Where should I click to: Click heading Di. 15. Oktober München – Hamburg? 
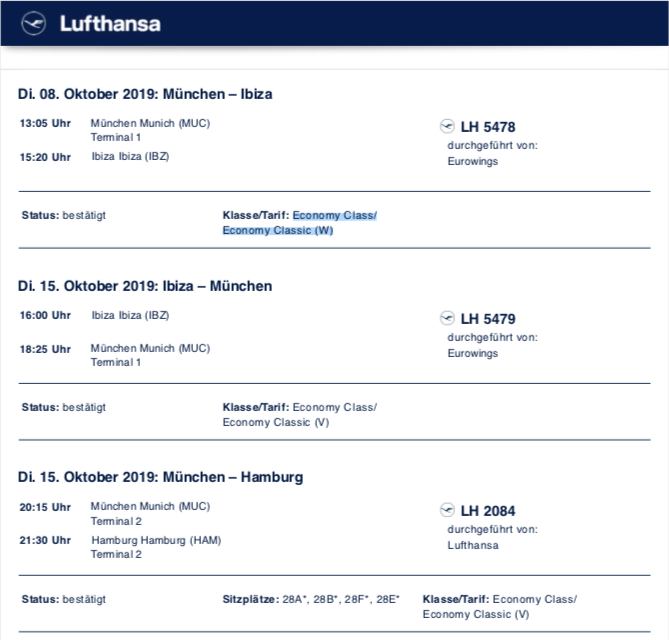(160, 477)
